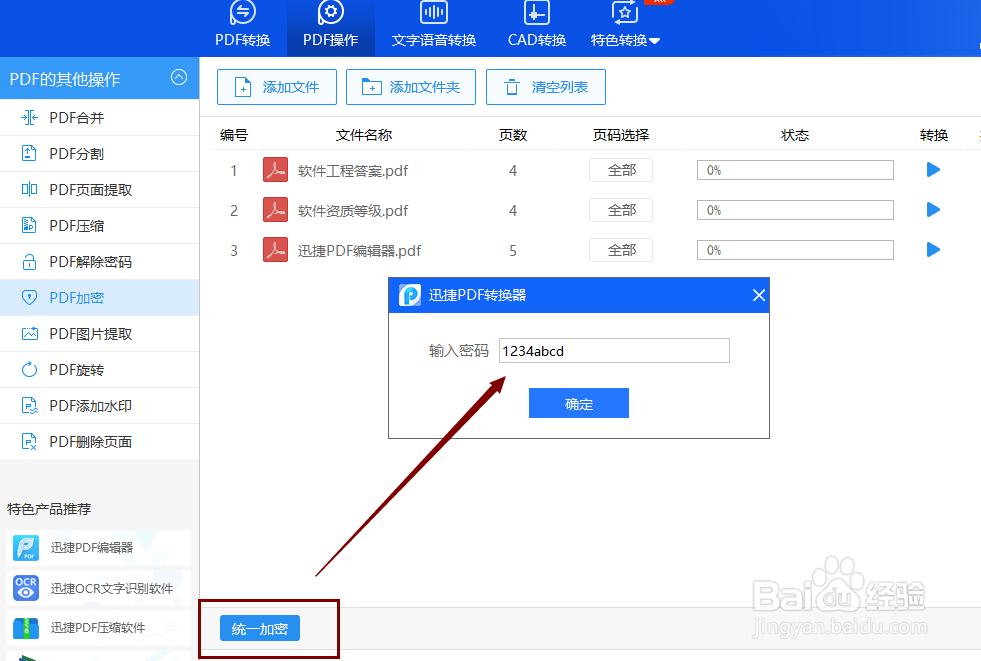Click progress bar of 软件工程答案.pdf

pos(795,170)
